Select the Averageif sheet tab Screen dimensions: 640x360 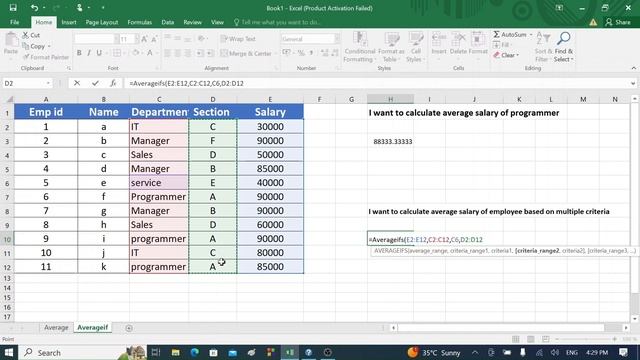click(93, 327)
